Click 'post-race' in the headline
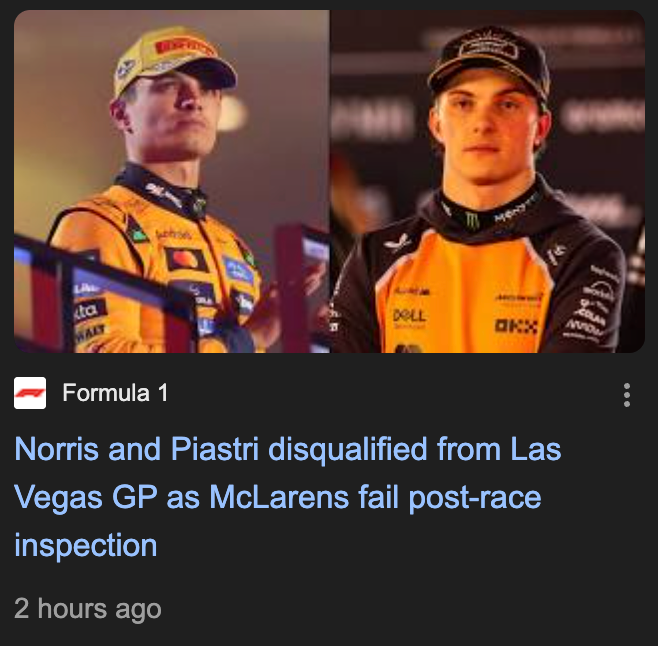This screenshot has height=646, width=658. click(x=474, y=497)
